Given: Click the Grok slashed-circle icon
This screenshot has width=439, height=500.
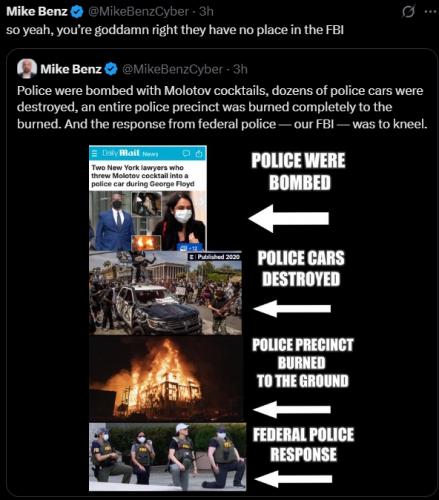Looking at the screenshot, I should [408, 12].
